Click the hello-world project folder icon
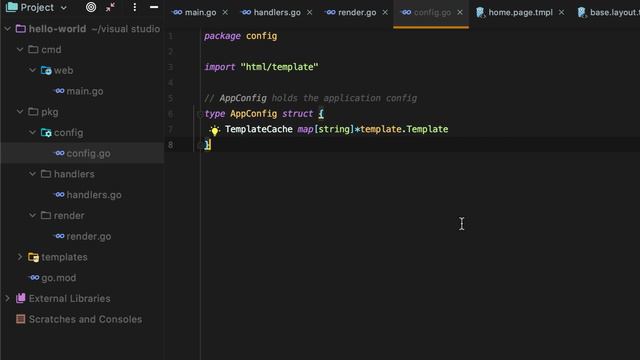This screenshot has height=360, width=640. [21, 29]
